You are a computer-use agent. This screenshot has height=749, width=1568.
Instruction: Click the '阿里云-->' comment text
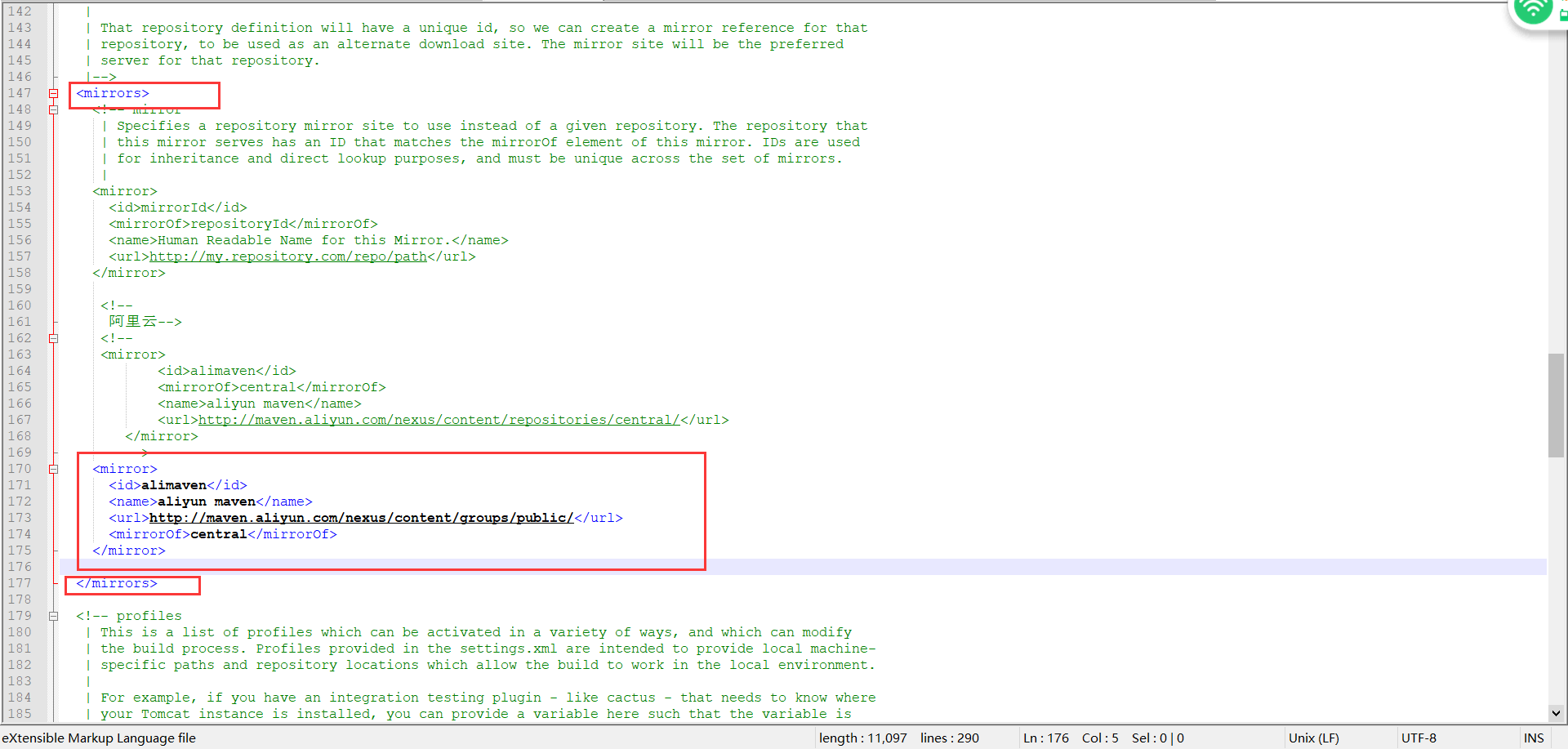click(x=145, y=322)
